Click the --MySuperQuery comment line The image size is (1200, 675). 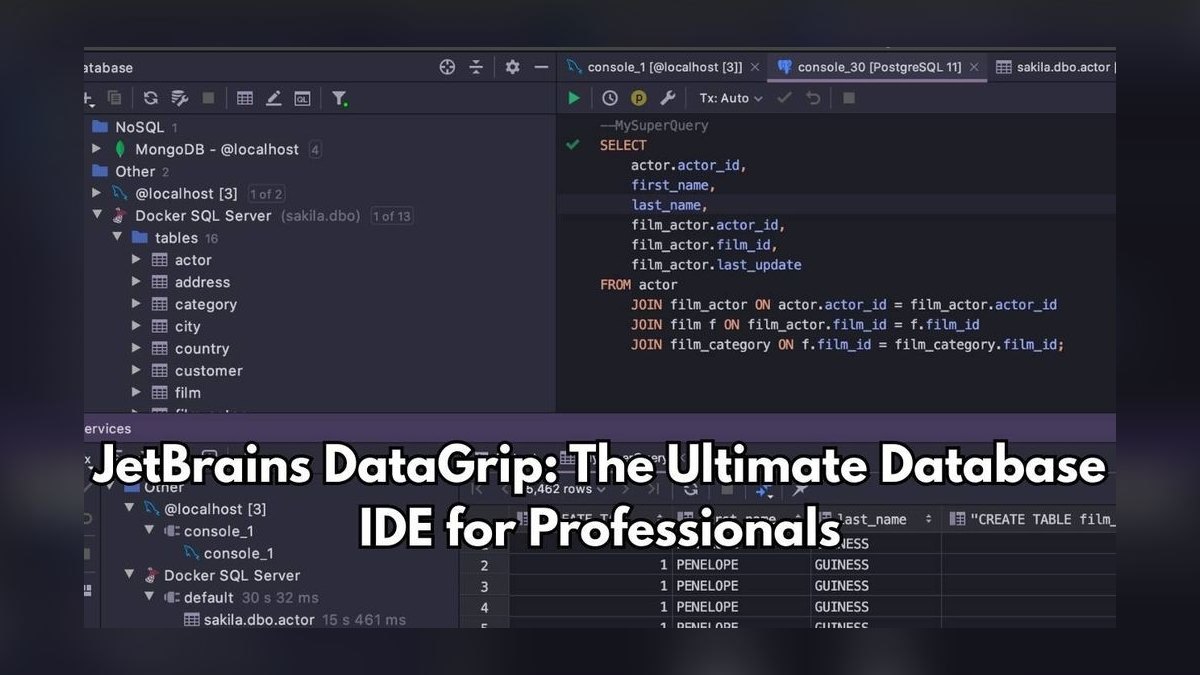point(654,126)
